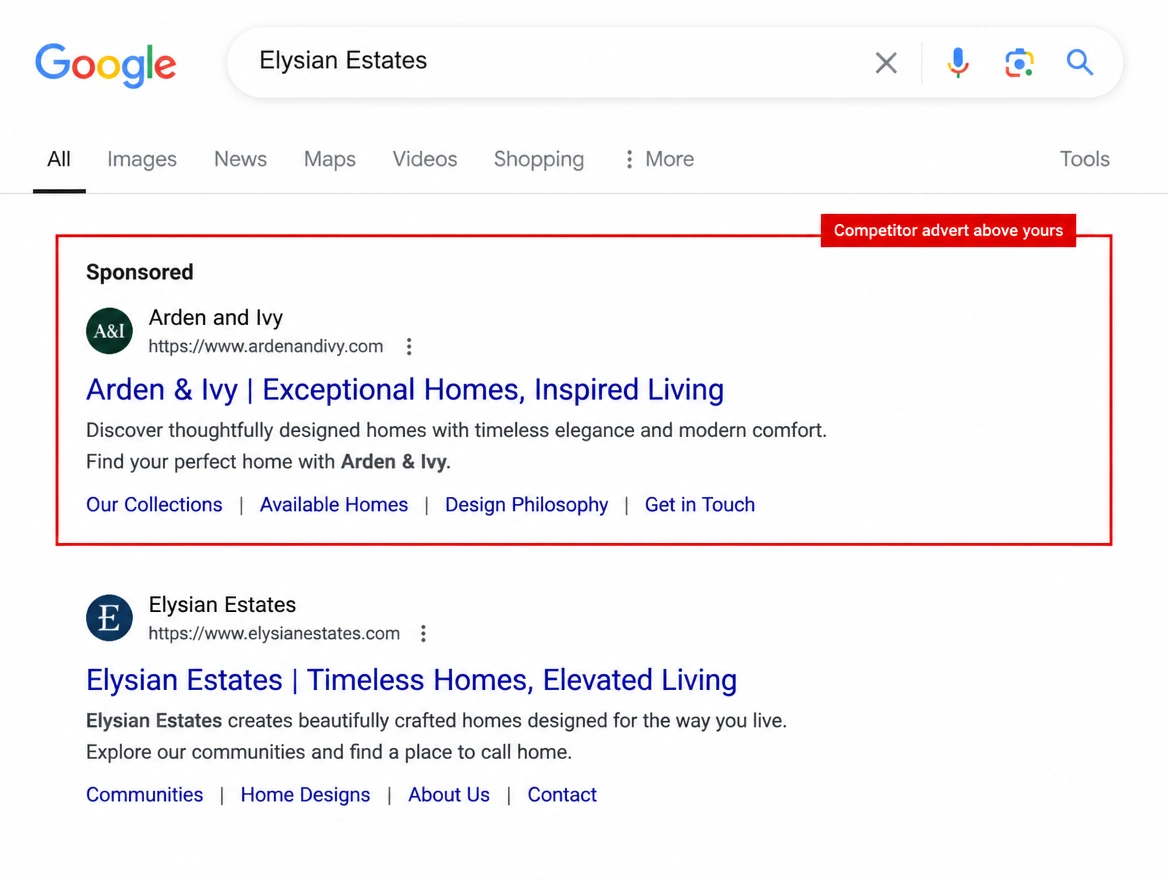The height and width of the screenshot is (880, 1168).
Task: Open the Maps tab
Action: (329, 159)
